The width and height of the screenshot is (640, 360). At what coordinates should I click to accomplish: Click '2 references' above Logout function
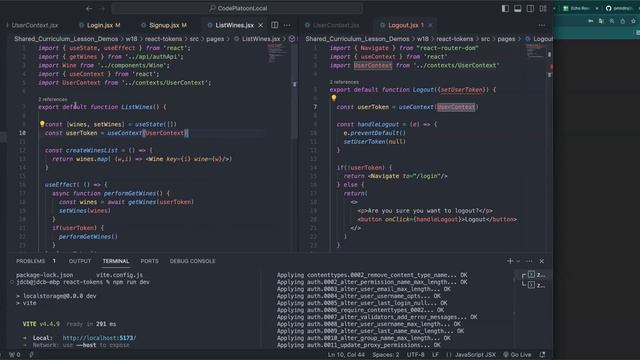click(x=344, y=82)
